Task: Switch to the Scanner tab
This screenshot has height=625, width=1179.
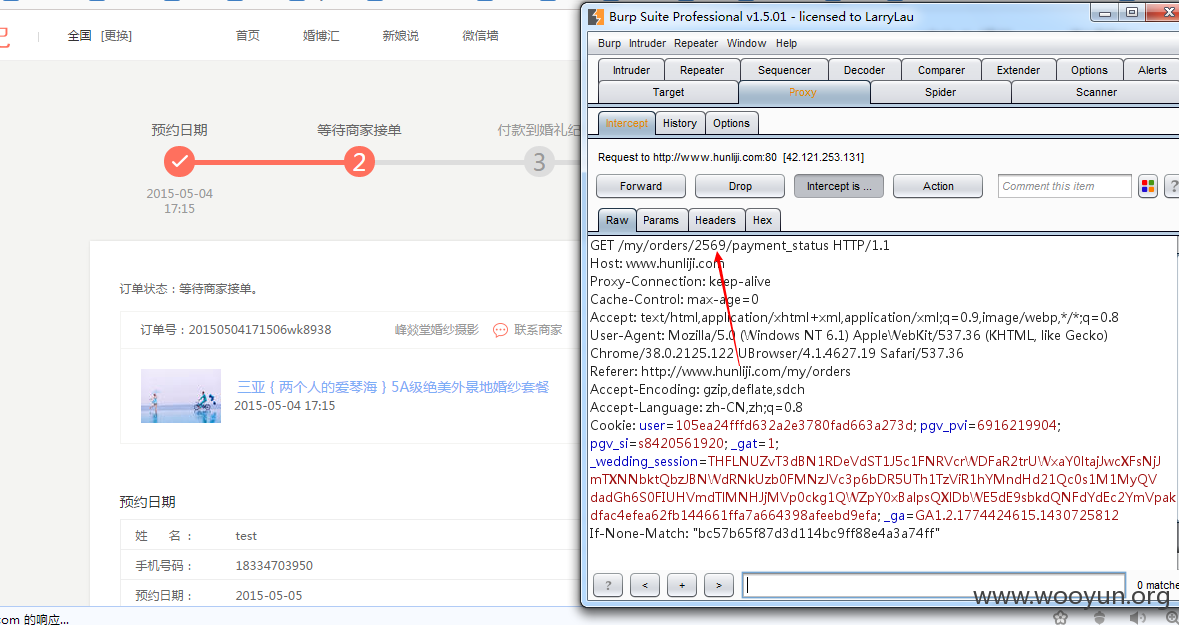Action: (1096, 92)
